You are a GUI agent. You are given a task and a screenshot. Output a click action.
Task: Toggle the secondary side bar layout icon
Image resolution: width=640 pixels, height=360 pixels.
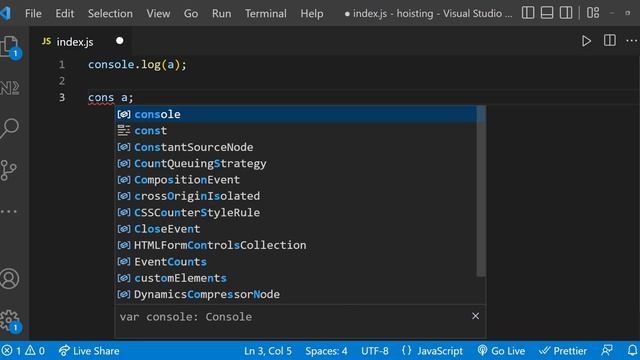566,13
